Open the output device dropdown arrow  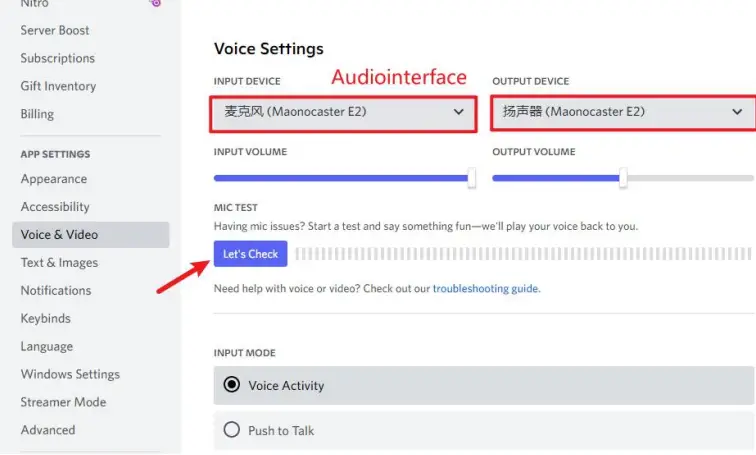[738, 112]
